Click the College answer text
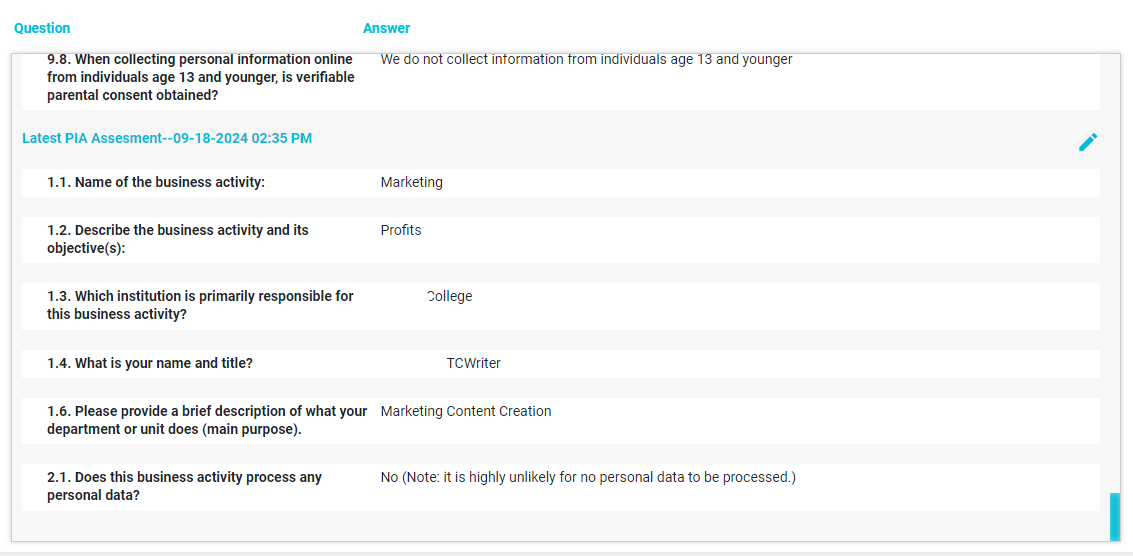The width and height of the screenshot is (1133, 556). tap(449, 296)
